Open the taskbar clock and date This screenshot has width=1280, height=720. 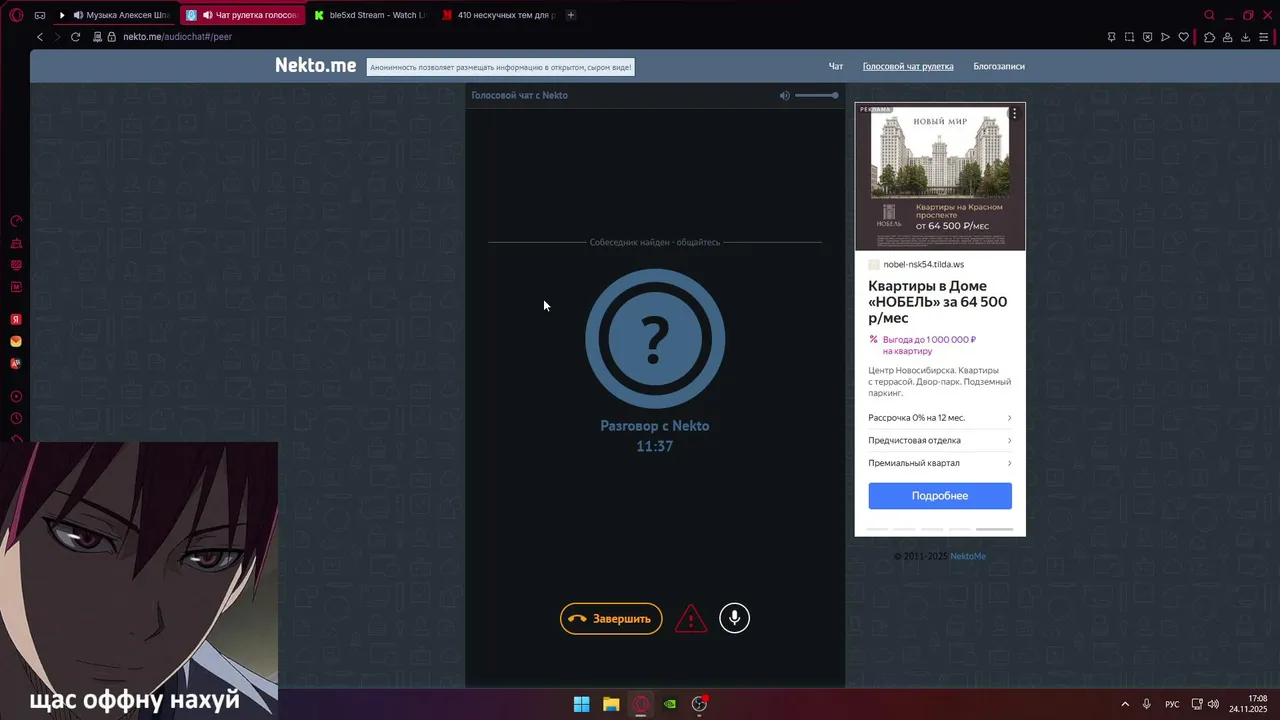1249,704
